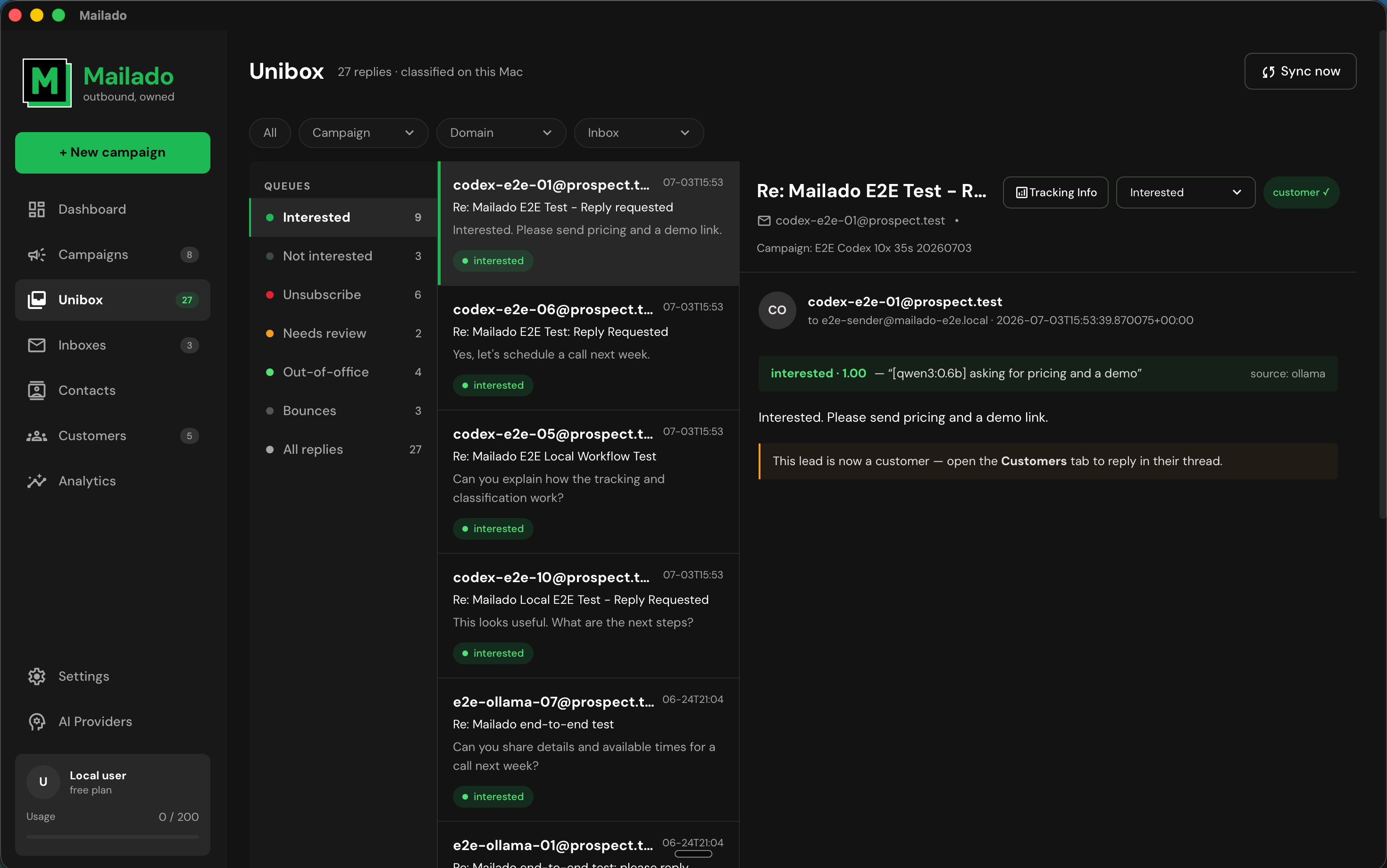This screenshot has height=868, width=1387.
Task: Open the Inboxes section
Action: pos(113,345)
